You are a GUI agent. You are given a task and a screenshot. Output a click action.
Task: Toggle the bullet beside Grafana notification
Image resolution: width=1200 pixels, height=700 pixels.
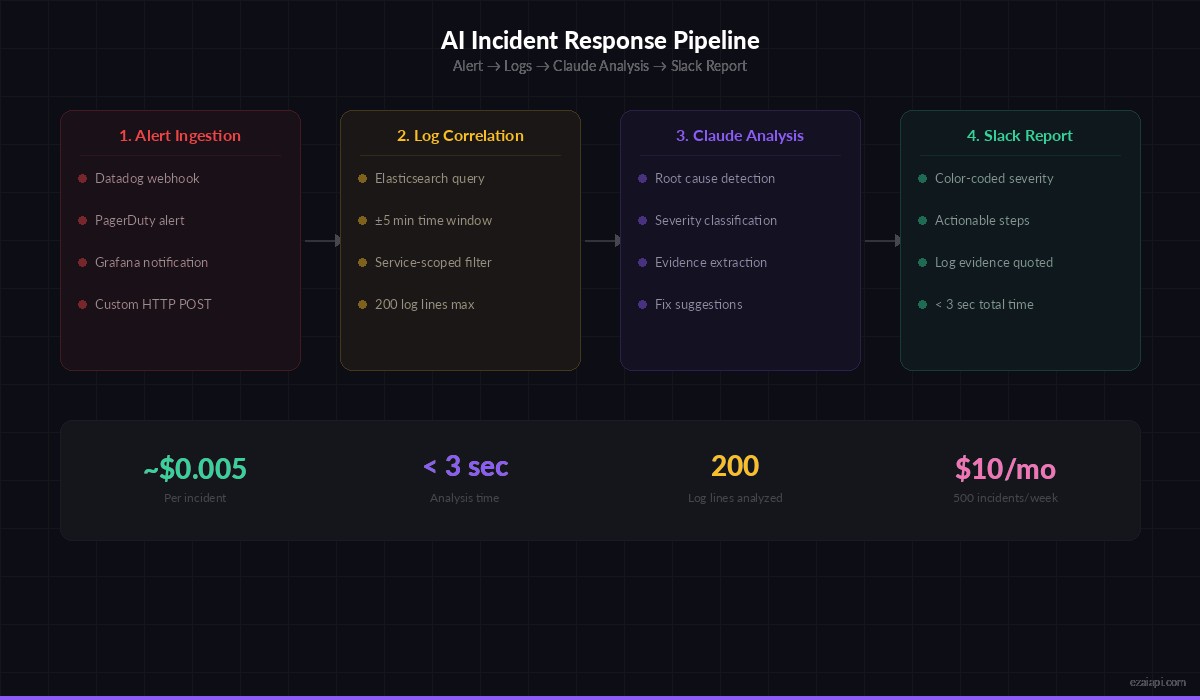pos(83,263)
